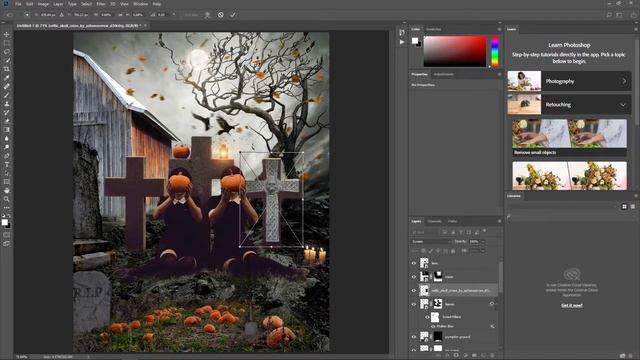Select the Move tool
Viewport: 640px width, 360px height.
pos(7,35)
